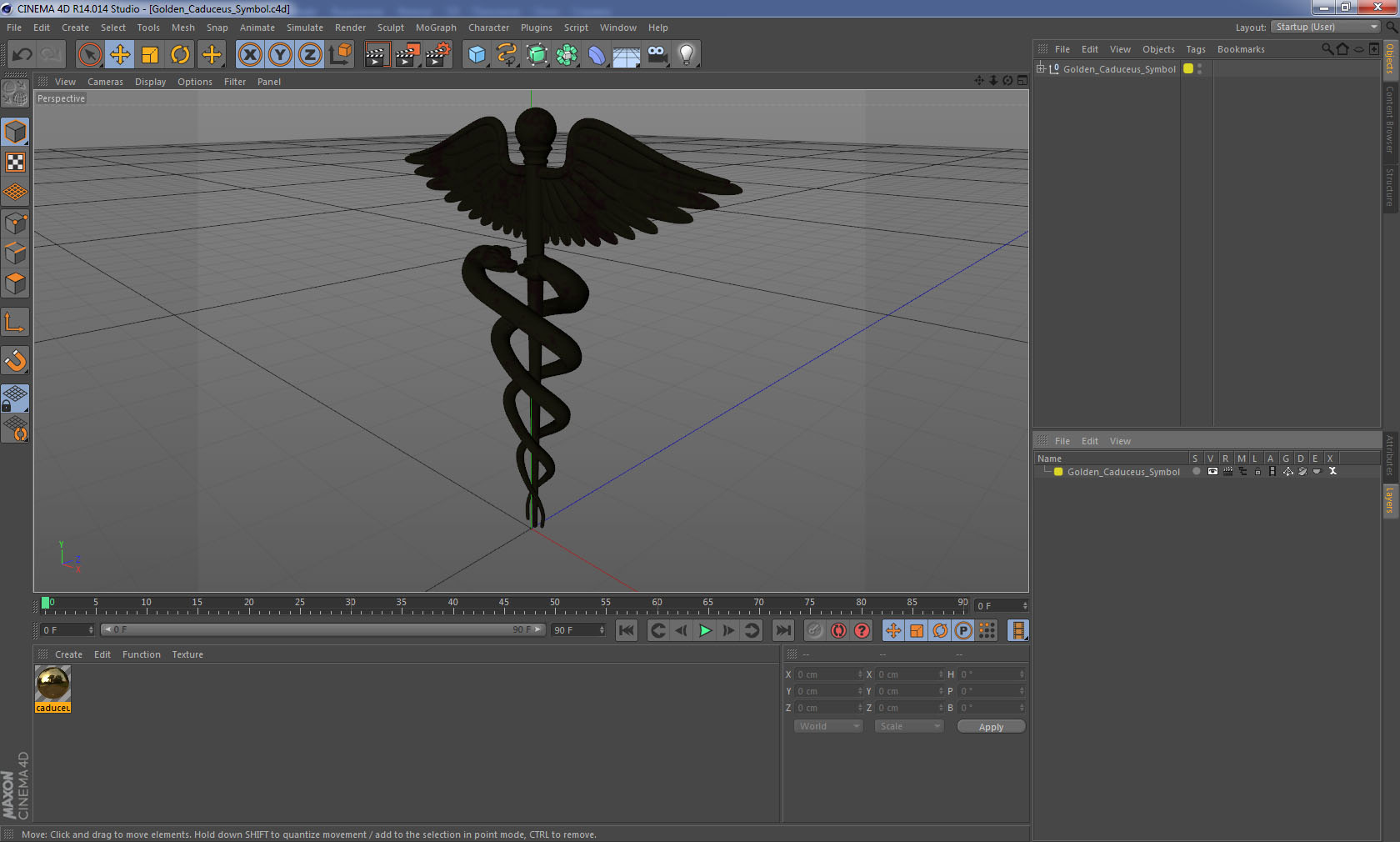Screen dimensions: 1400x842
Task: Open the NURBS generator objects
Action: pos(537,55)
